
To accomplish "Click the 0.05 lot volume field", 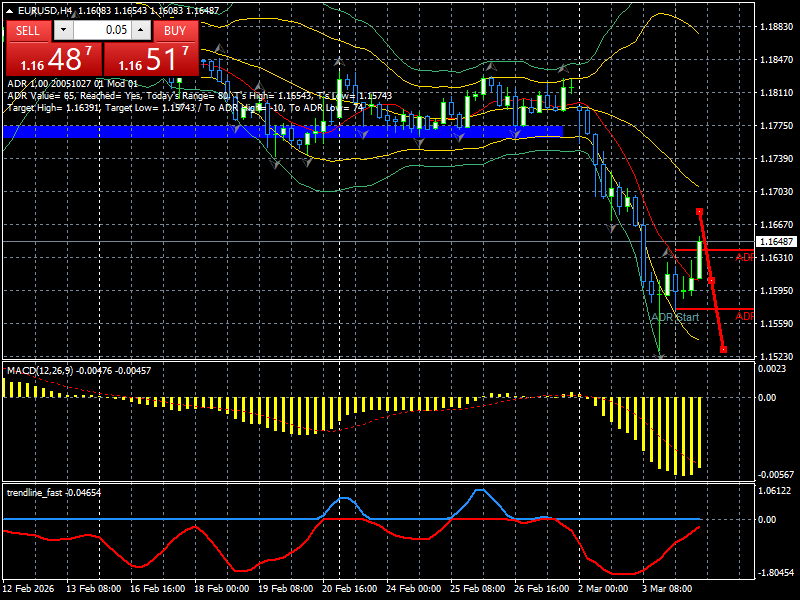I will pyautogui.click(x=102, y=30).
